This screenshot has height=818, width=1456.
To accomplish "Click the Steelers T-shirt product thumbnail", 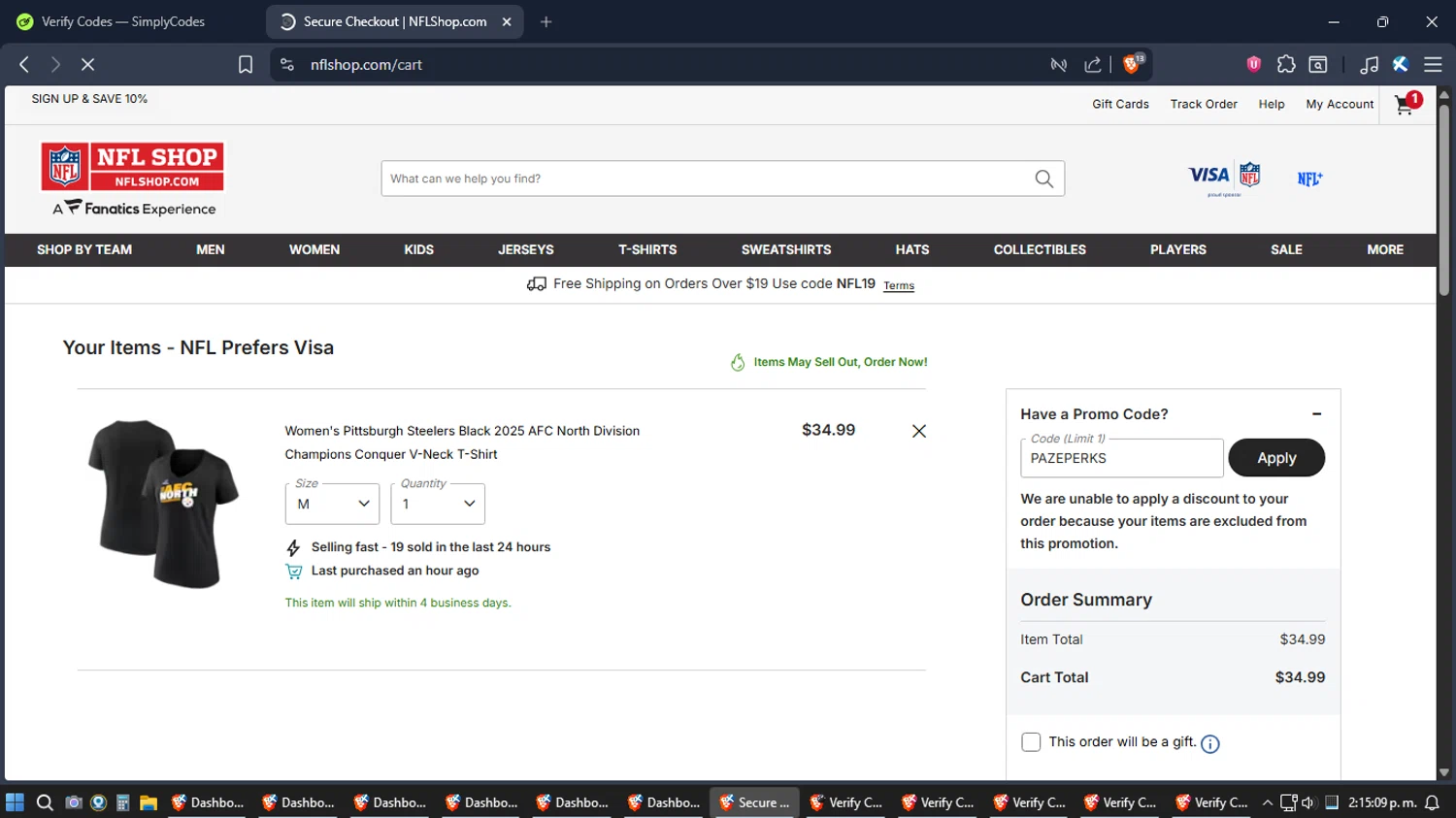I will point(163,504).
